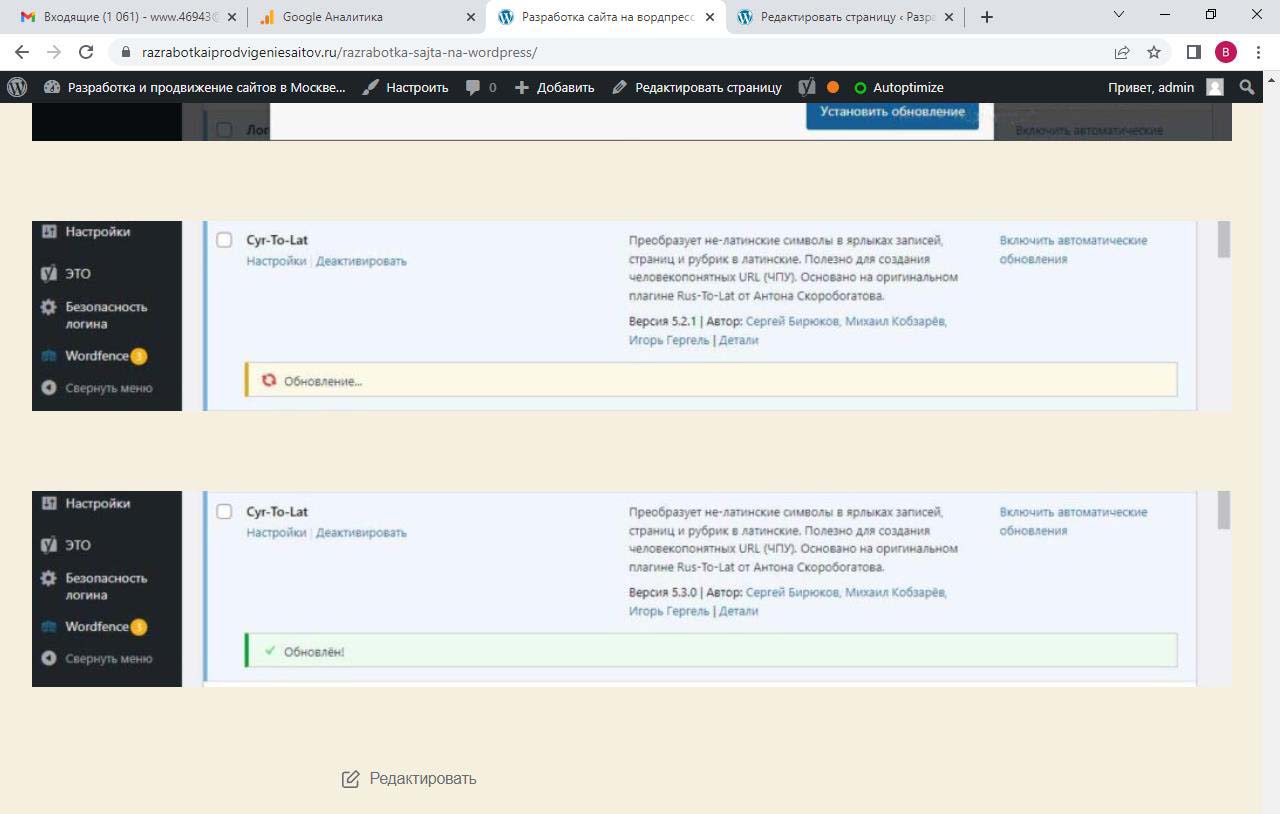Click the share page icon in address bar
This screenshot has height=814, width=1280.
(1122, 52)
